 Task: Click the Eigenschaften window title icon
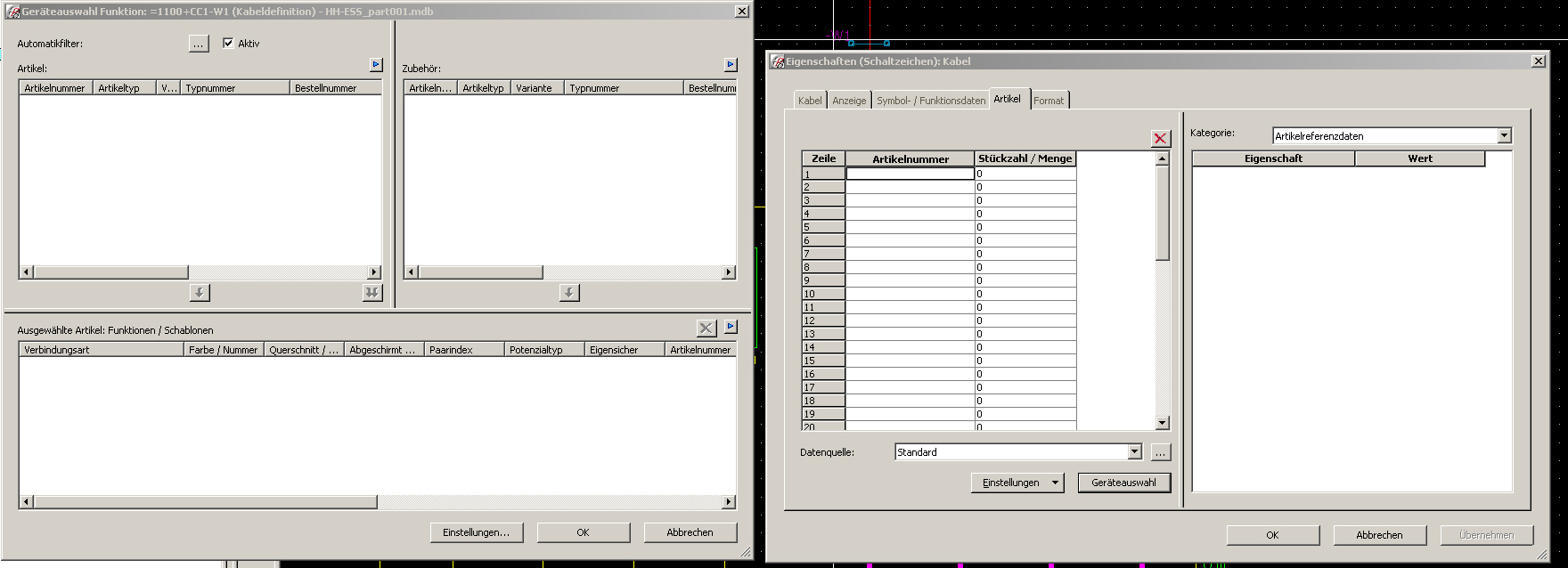pos(778,61)
